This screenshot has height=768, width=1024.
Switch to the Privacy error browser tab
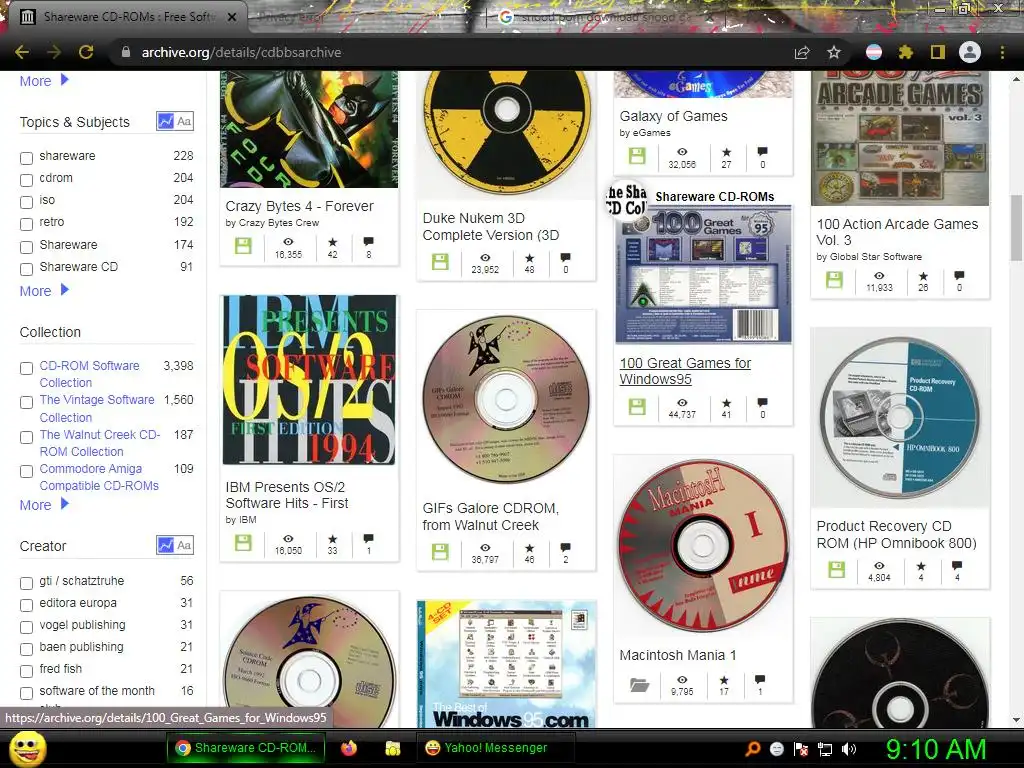click(x=366, y=18)
